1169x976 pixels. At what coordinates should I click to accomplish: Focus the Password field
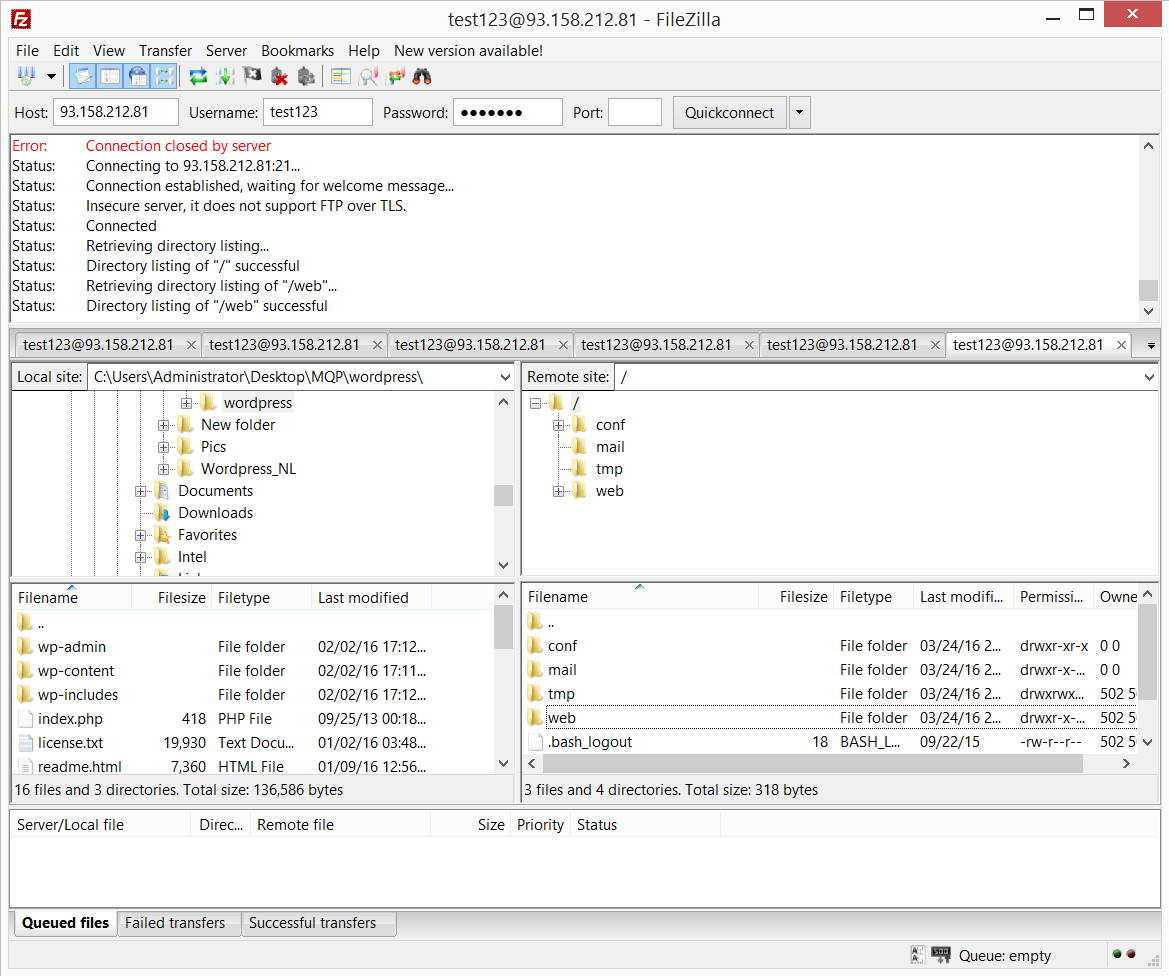click(x=508, y=112)
